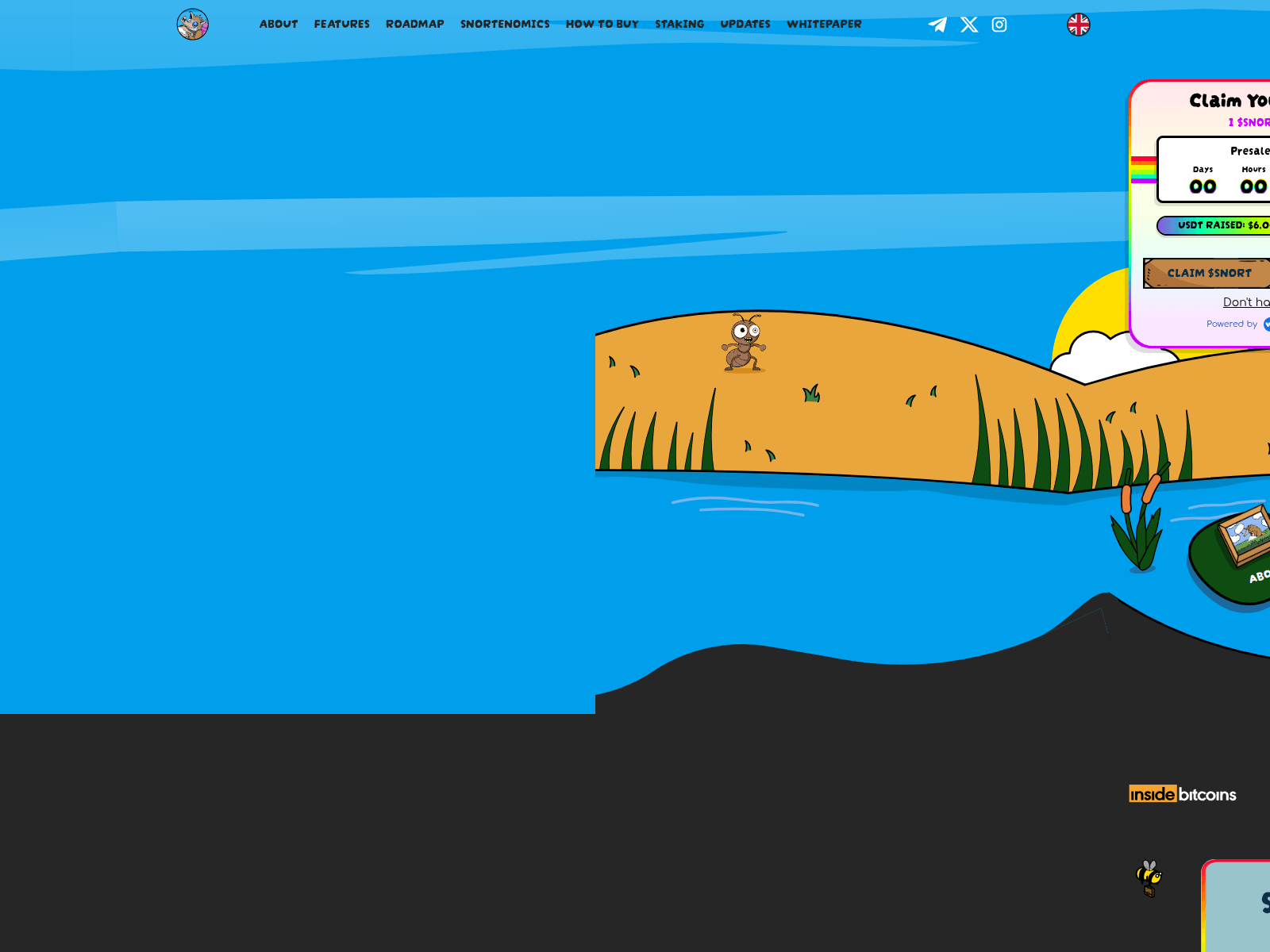Click the bee carrying a briefcase
Image resolution: width=1270 pixels, height=952 pixels.
tap(1149, 878)
